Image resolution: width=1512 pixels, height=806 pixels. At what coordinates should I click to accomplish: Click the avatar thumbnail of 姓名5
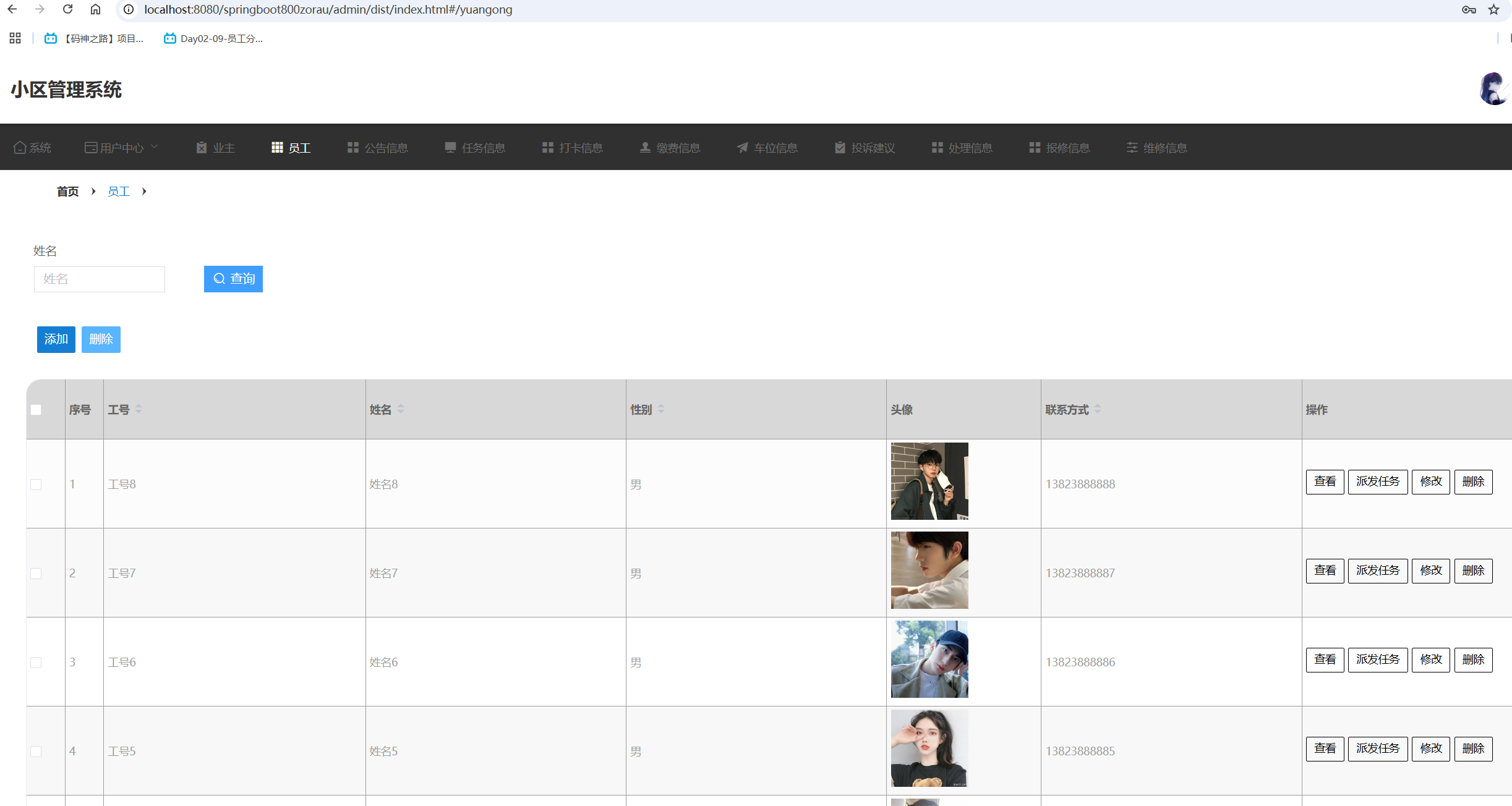coord(929,748)
